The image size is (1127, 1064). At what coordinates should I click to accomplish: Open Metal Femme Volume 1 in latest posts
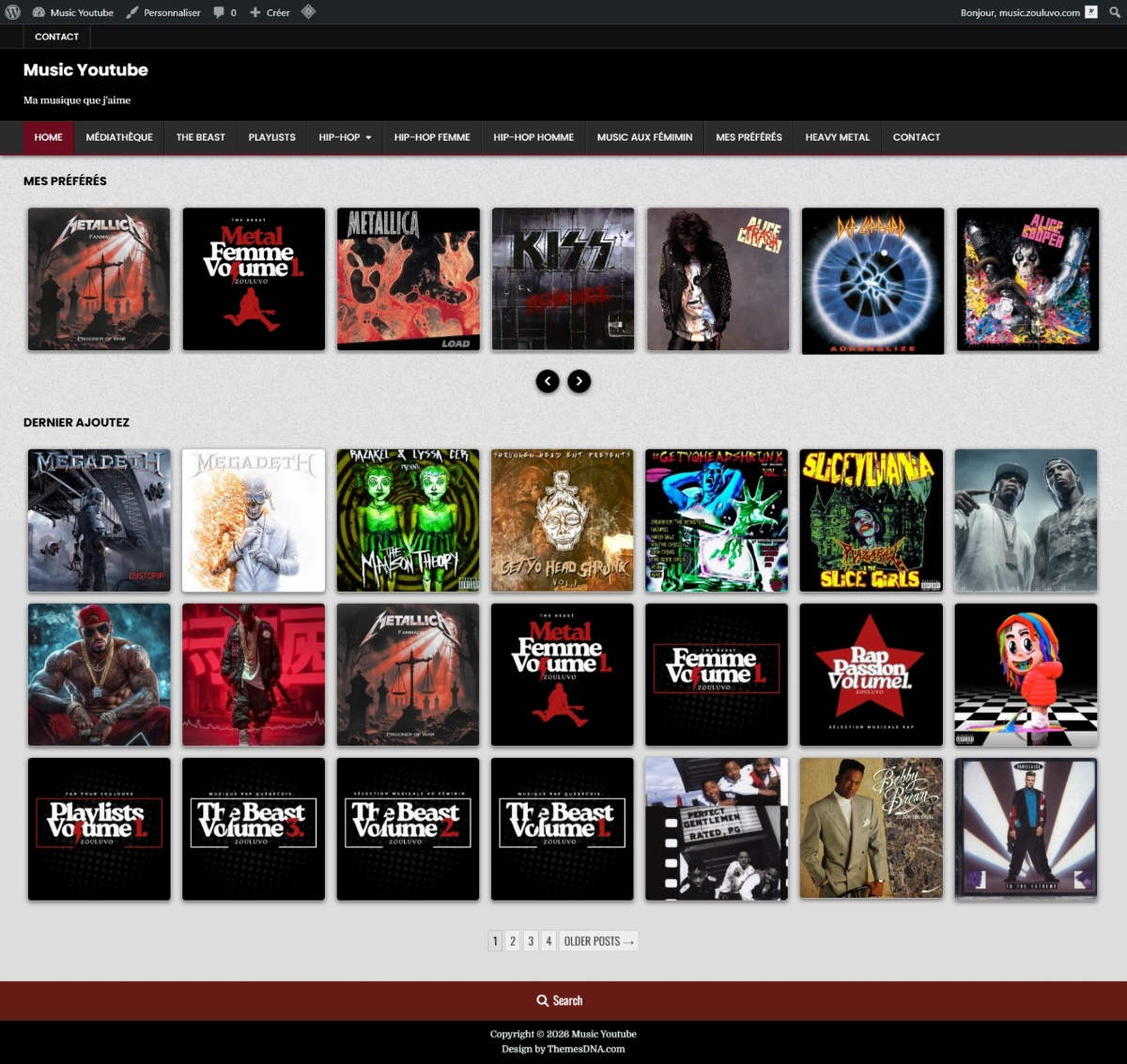(563, 674)
